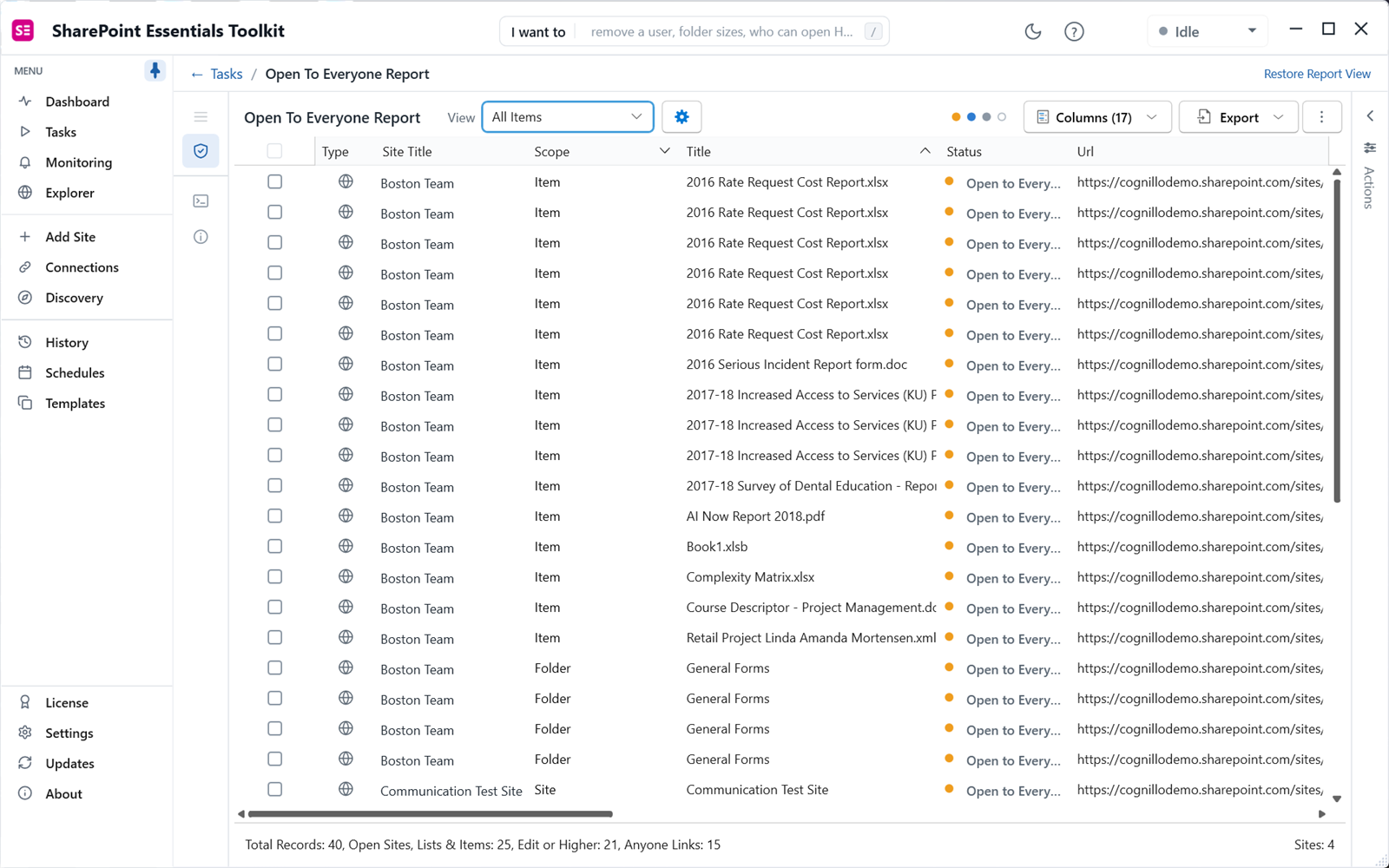The image size is (1389, 868).
Task: Open Templates in the left menu
Action: point(75,404)
